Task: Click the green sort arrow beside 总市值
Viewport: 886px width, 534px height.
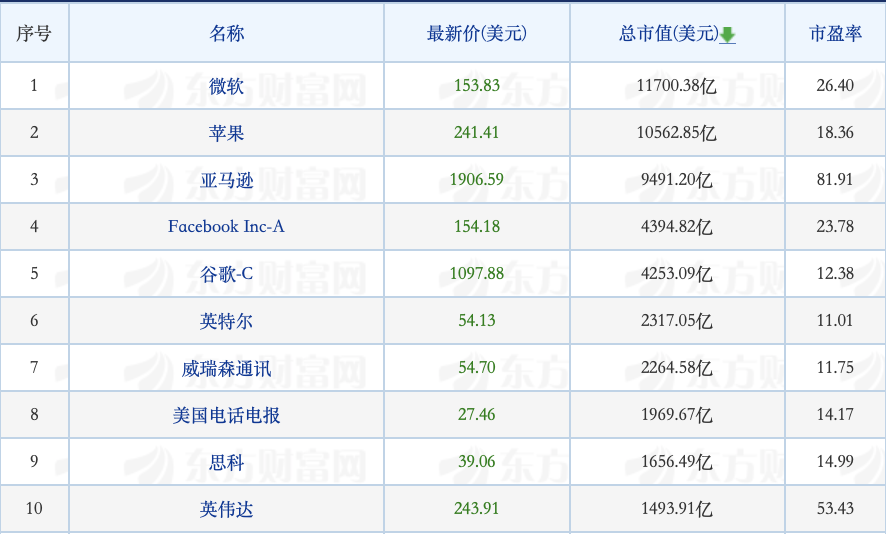Action: (727, 36)
